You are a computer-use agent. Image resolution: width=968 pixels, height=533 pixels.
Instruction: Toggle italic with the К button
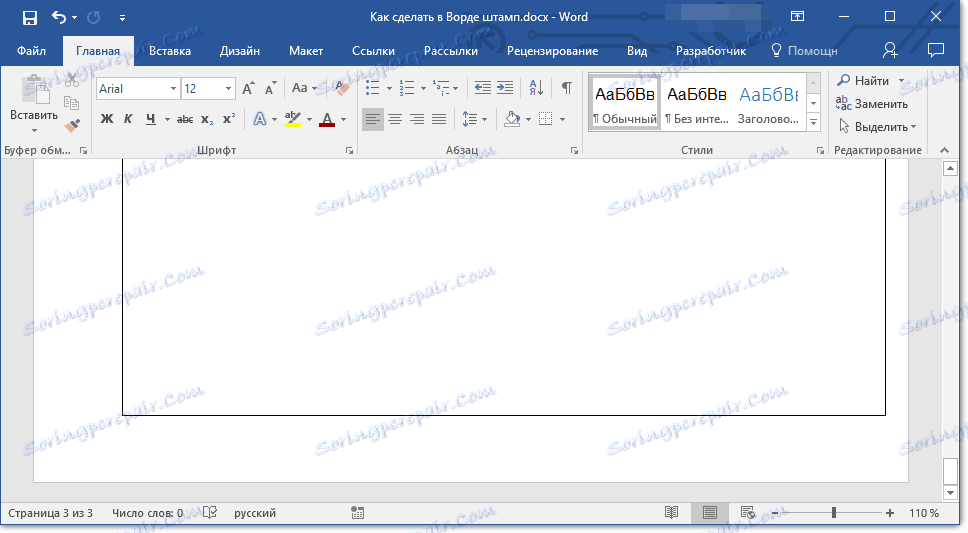(x=128, y=119)
